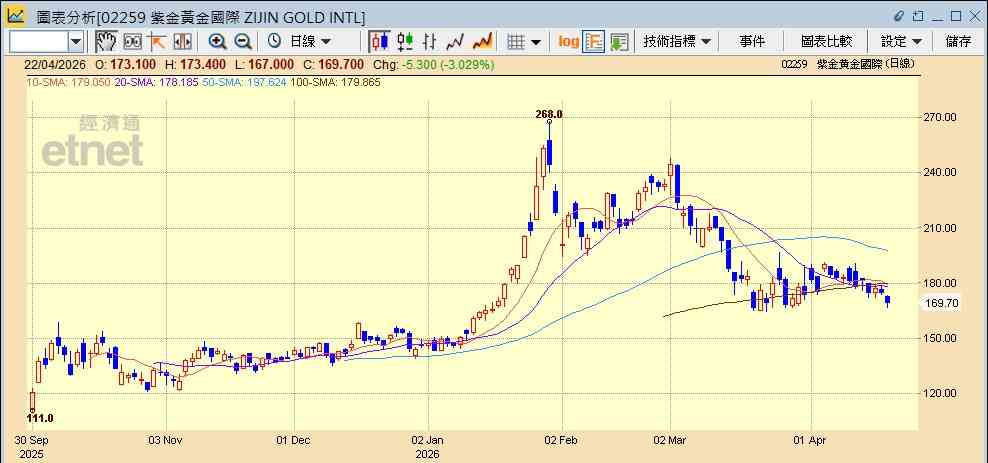The width and height of the screenshot is (988, 463).
Task: Click the 事件 button
Action: (752, 42)
